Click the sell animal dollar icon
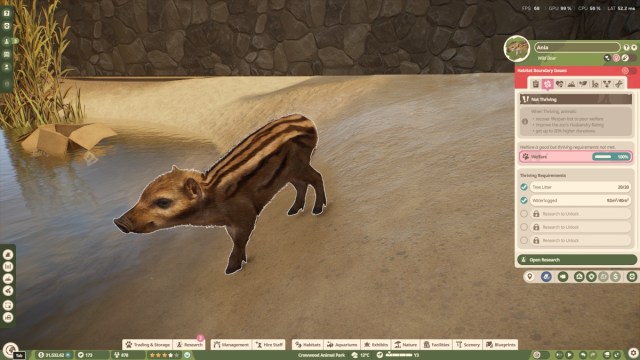This screenshot has width=640, height=360. (x=616, y=276)
